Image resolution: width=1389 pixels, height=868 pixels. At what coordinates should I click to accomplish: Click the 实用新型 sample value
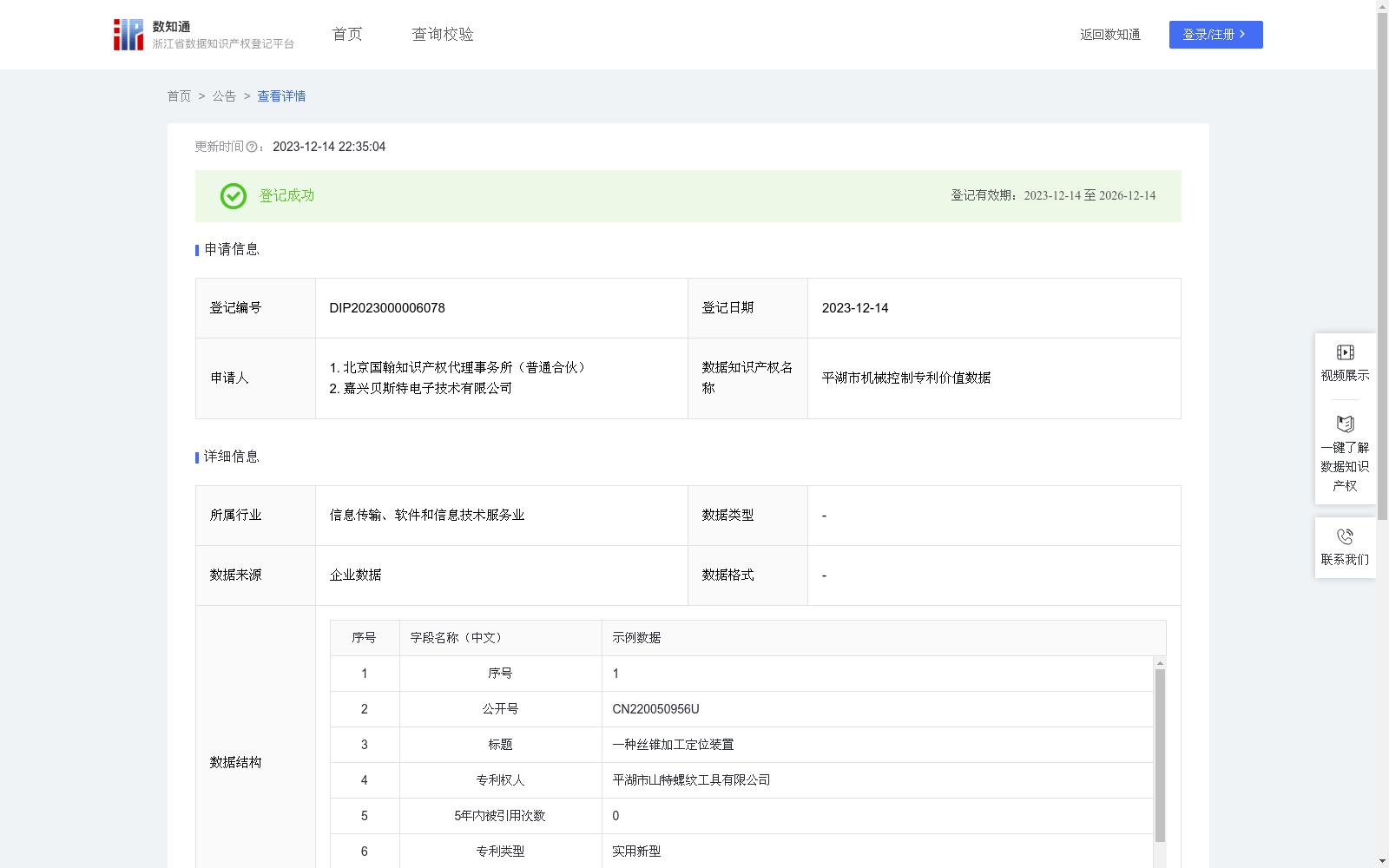click(x=636, y=851)
